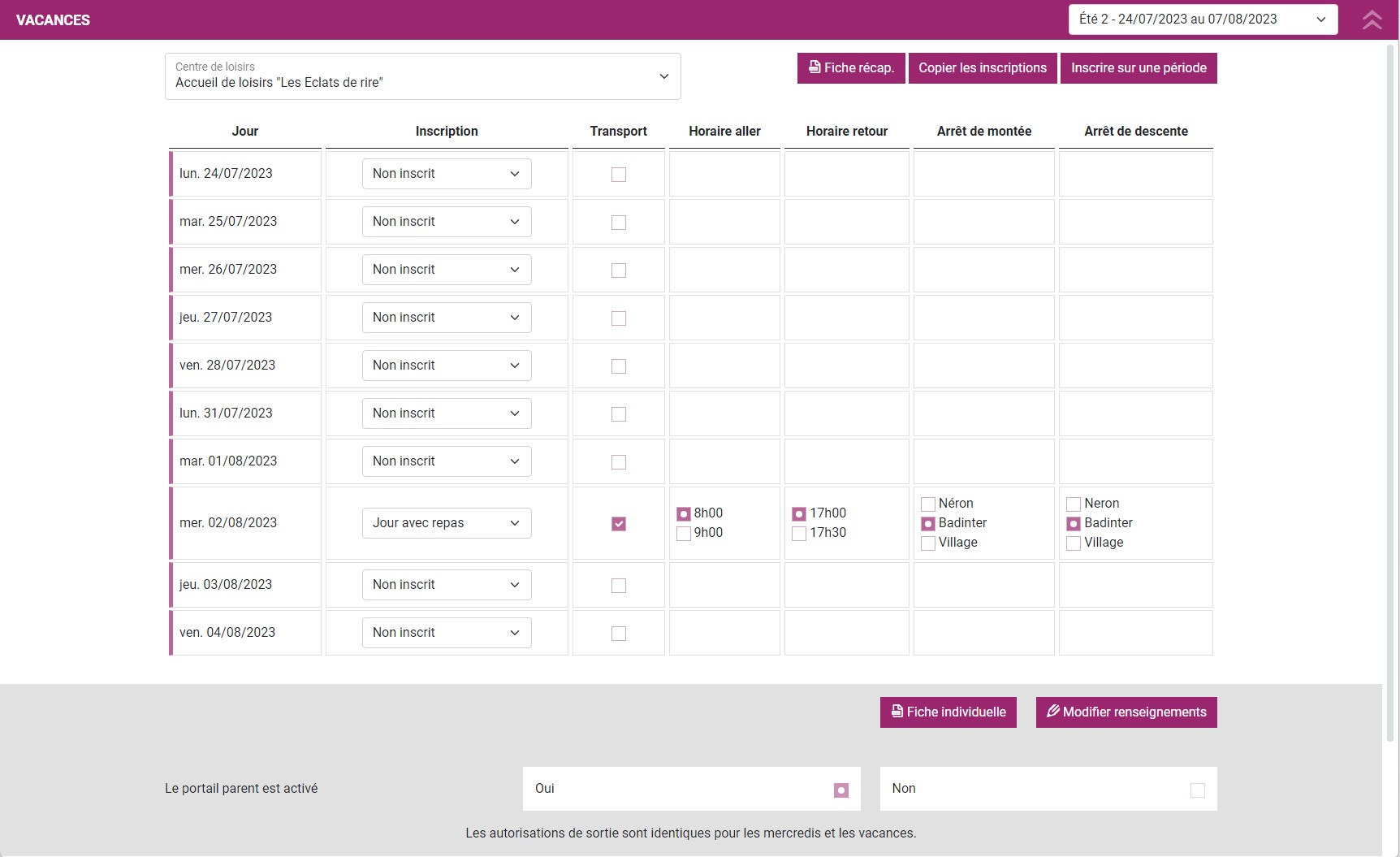1400x857 pixels.
Task: Change Jour avec repas inscription dropdown
Action: (x=446, y=523)
